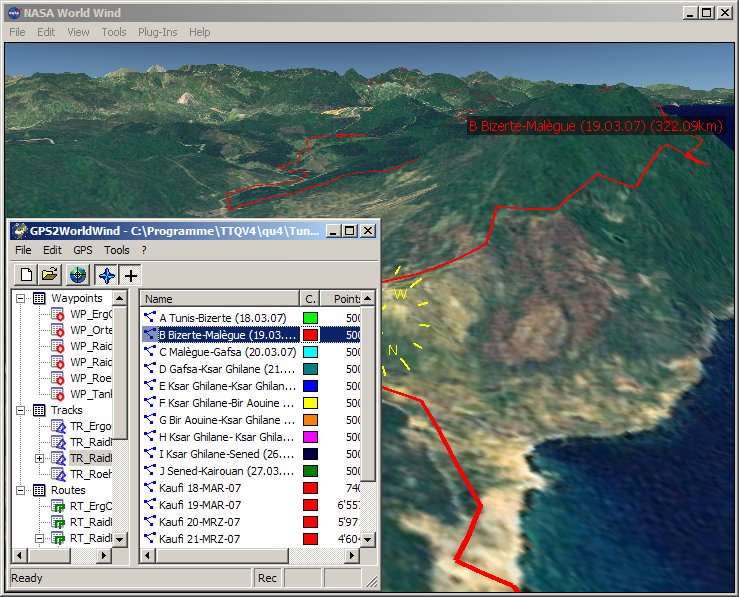Click the track list vertical scrollbar up arrow
The width and height of the screenshot is (739, 597).
[x=368, y=298]
